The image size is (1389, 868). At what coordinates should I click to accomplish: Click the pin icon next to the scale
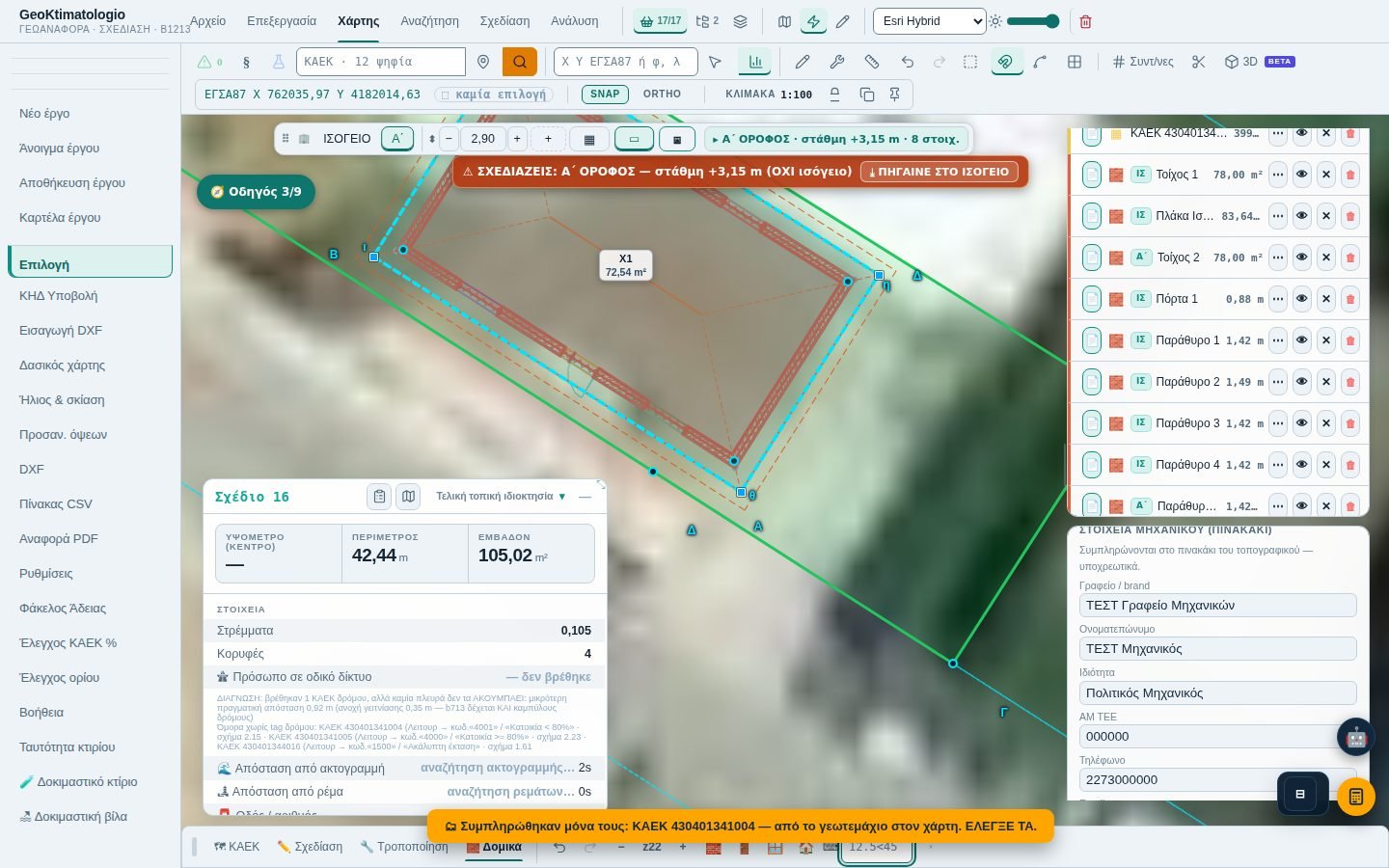click(894, 95)
